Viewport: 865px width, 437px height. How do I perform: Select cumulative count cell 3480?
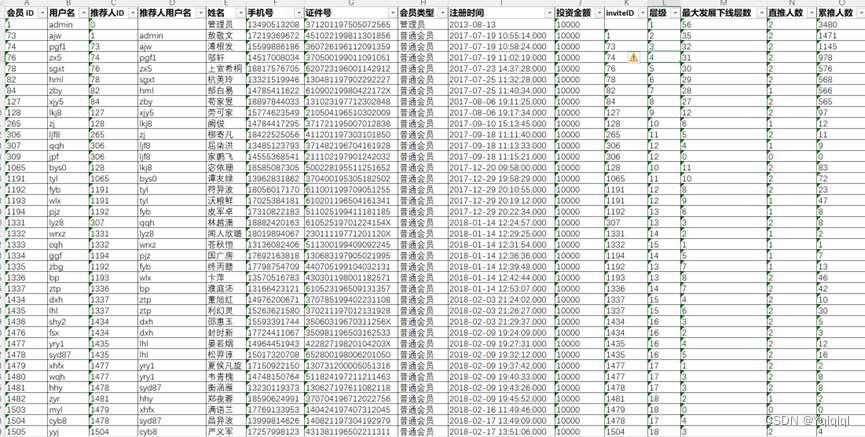pyautogui.click(x=840, y=24)
